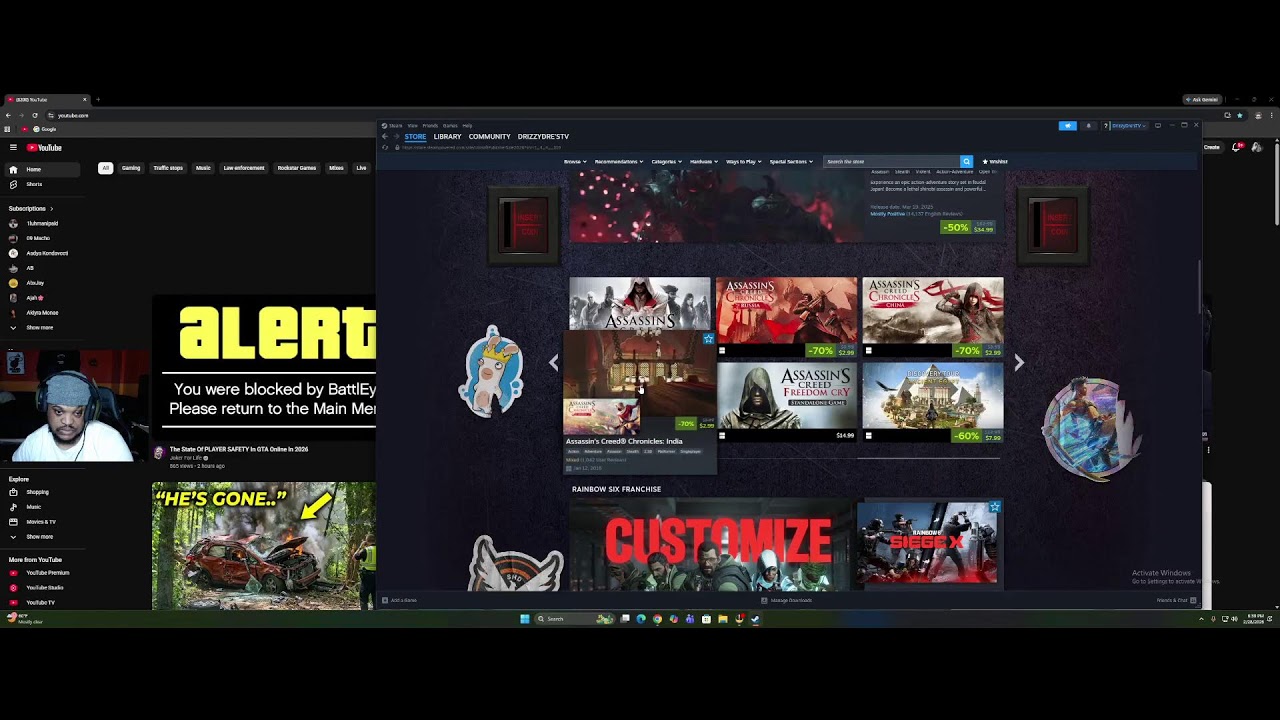Expand Steam Recommendations dropdown
This screenshot has width=1280, height=720.
(x=618, y=161)
